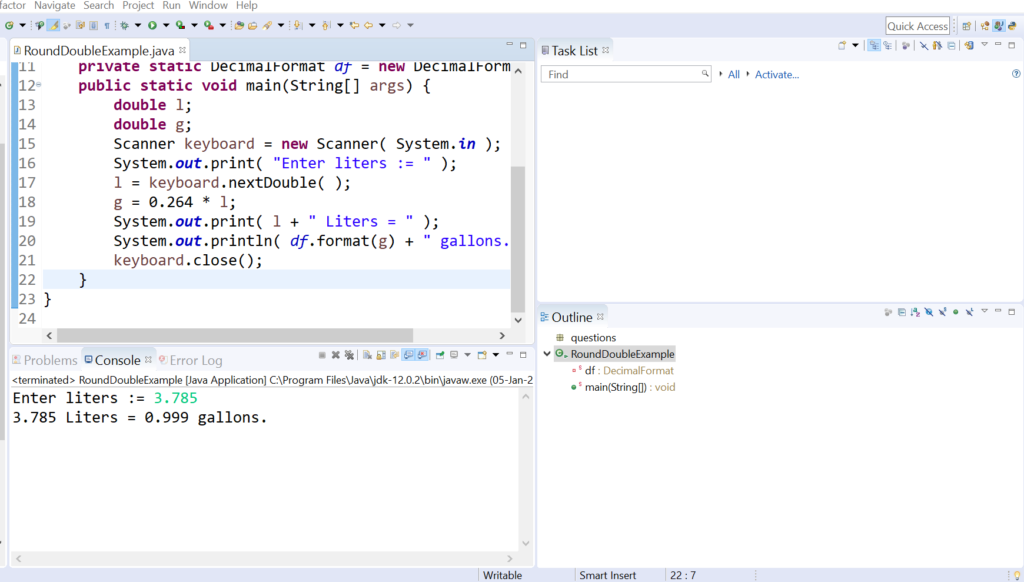Select the Debug toolbar icon
Screen dimensions: 1024x582
[x=124, y=24]
